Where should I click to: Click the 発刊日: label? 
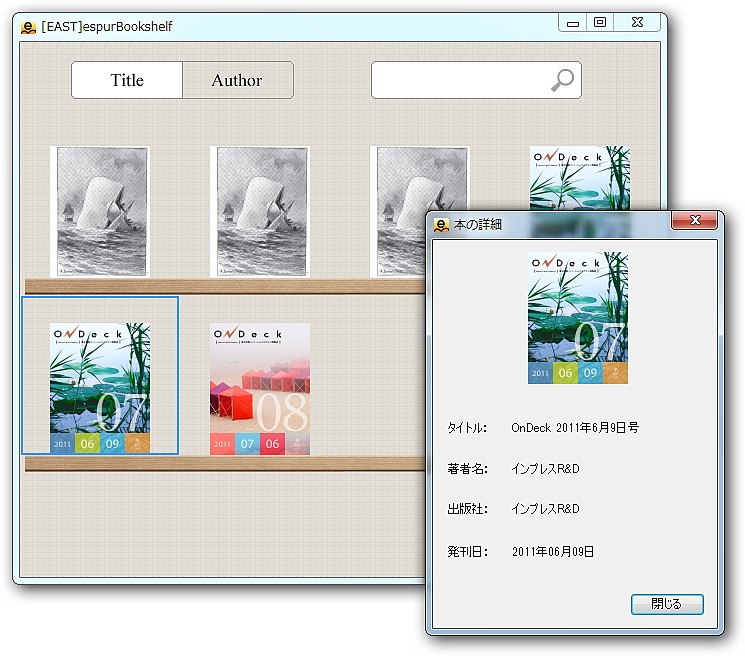tap(468, 551)
